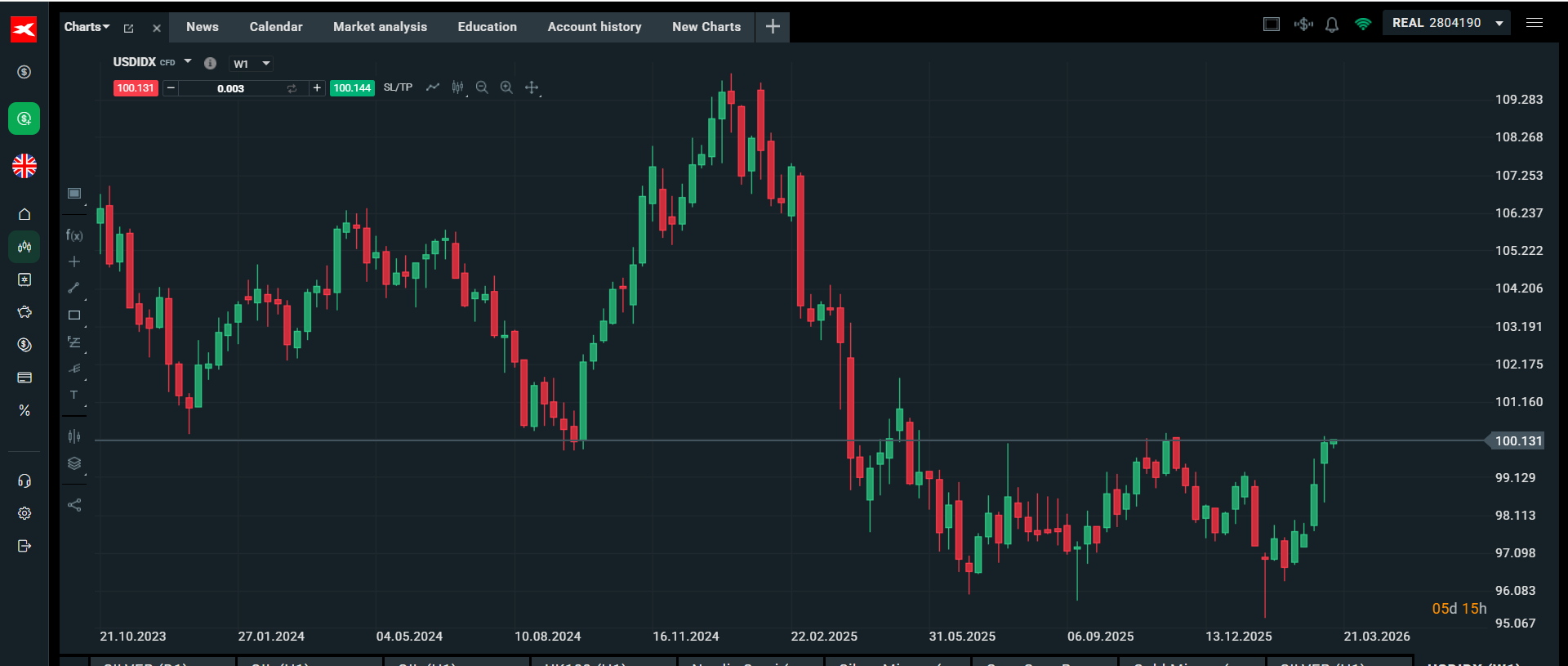1568x666 pixels.
Task: Click the trade volume input field
Action: (x=230, y=88)
